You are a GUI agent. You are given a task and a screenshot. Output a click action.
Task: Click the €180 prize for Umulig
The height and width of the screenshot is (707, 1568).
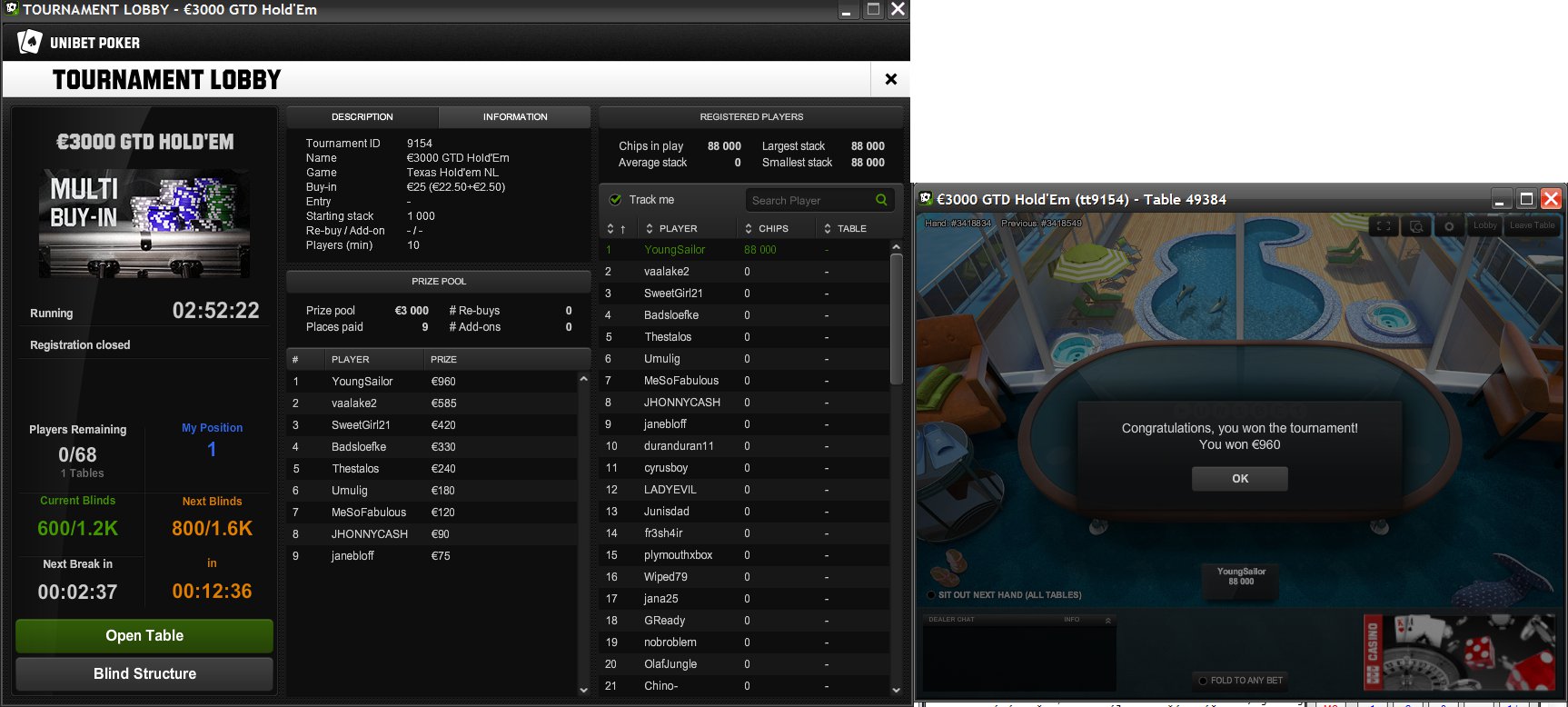click(x=443, y=491)
